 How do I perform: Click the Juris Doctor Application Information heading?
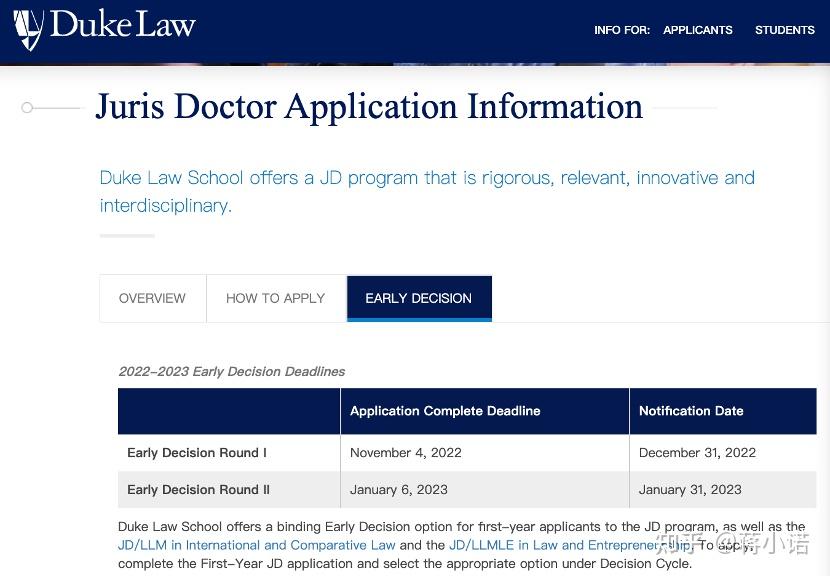coord(369,107)
